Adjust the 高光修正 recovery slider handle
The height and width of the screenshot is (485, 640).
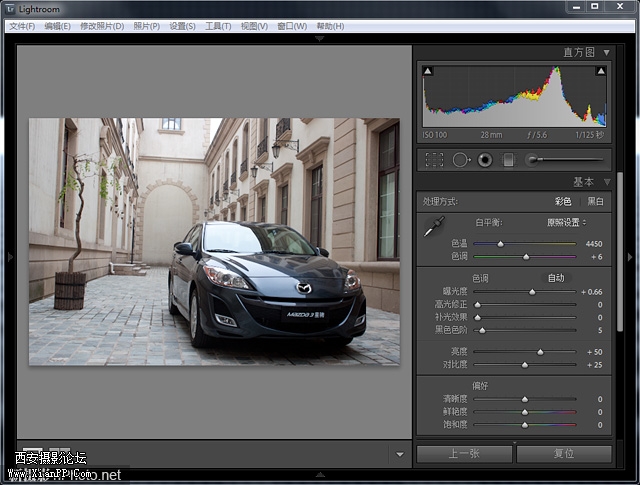pyautogui.click(x=478, y=305)
